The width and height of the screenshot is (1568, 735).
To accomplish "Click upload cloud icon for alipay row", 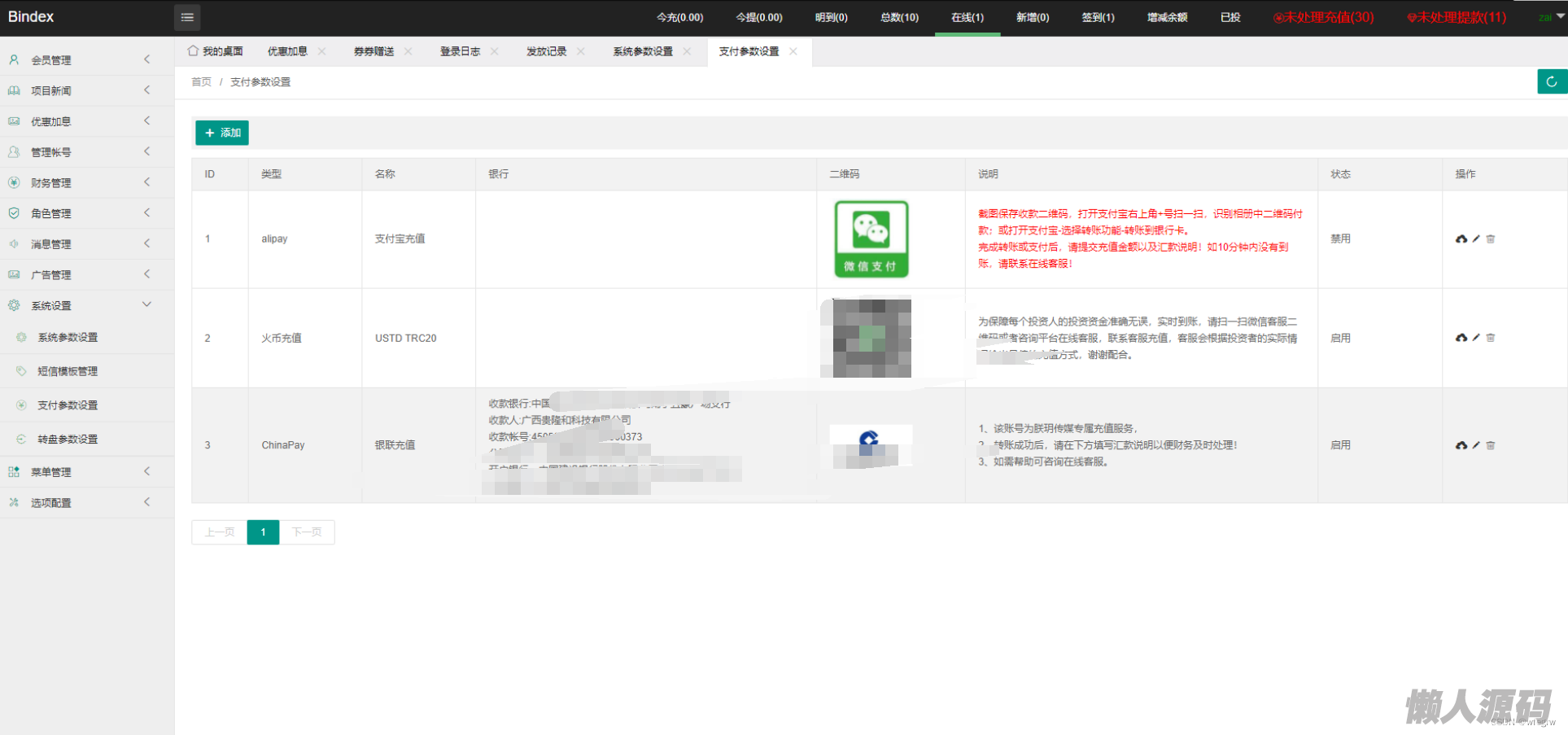I will click(1461, 239).
